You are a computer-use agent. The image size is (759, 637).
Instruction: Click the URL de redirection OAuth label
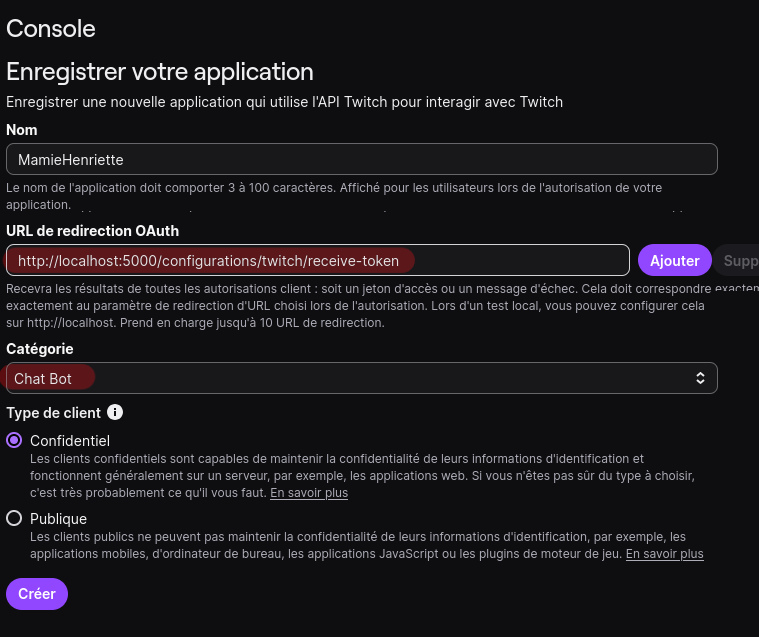point(92,231)
